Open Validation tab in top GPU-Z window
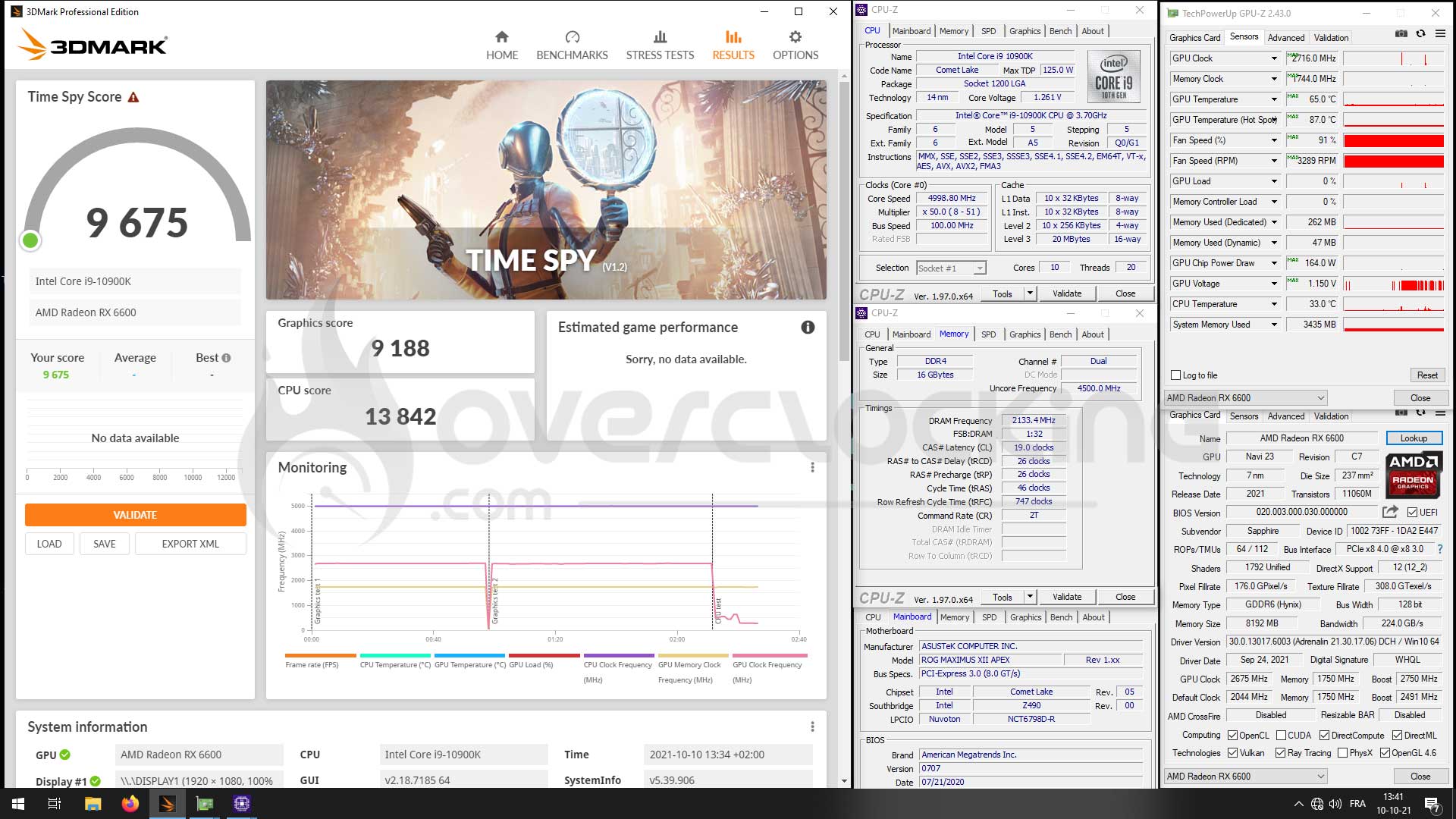Screen dimensions: 1456x819 (1332, 38)
